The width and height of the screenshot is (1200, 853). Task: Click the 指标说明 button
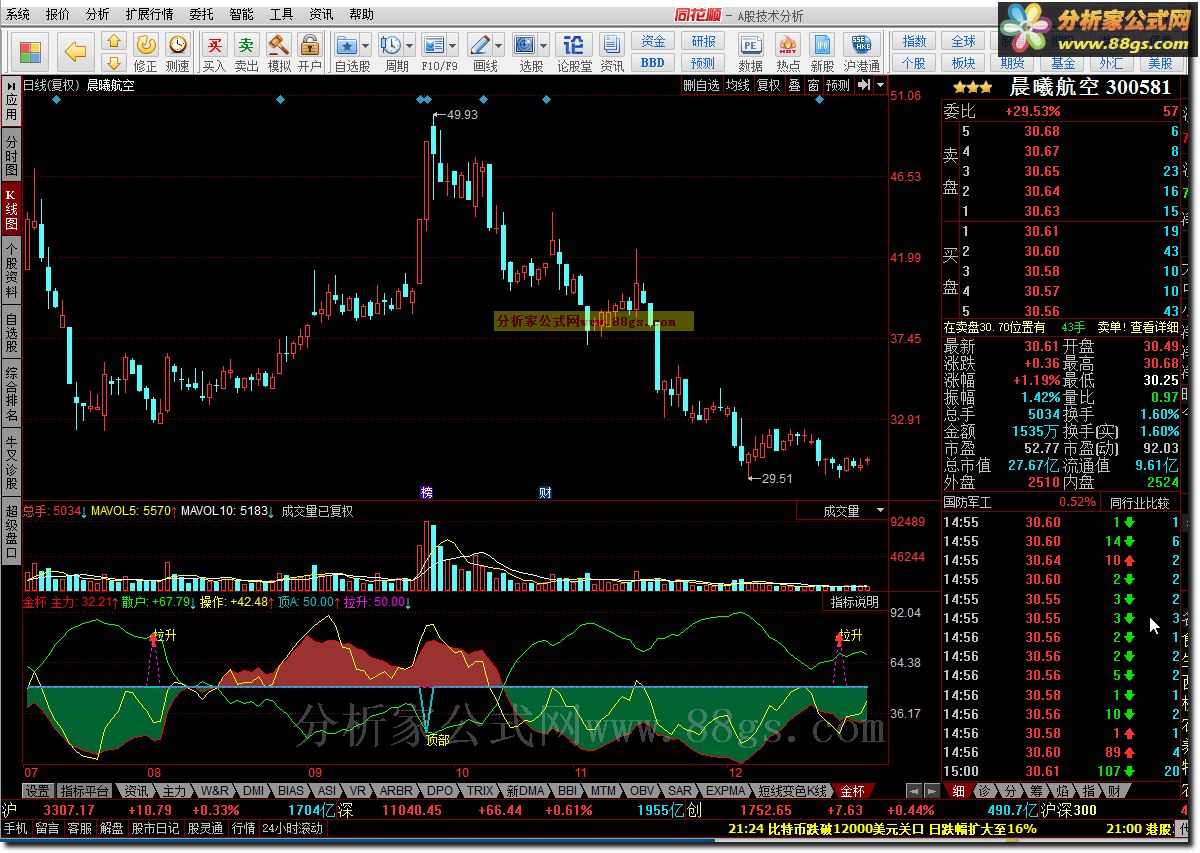click(854, 602)
